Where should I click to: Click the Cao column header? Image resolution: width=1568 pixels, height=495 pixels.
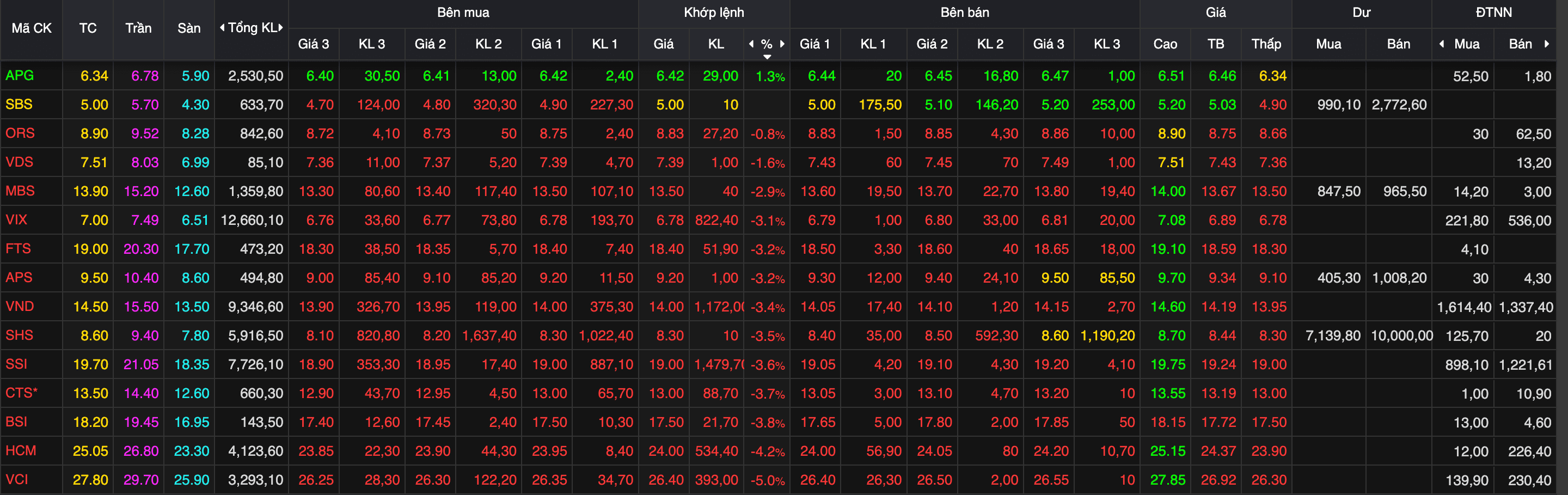pyautogui.click(x=1165, y=44)
